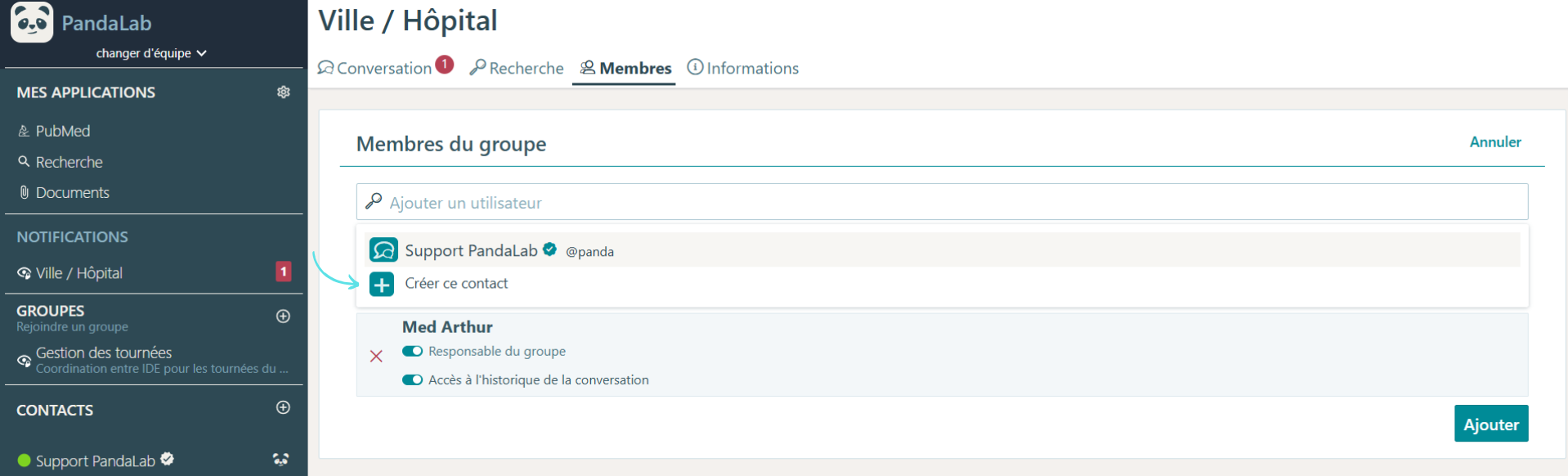The width and height of the screenshot is (1568, 476).
Task: Open applications settings gear icon
Action: (284, 92)
